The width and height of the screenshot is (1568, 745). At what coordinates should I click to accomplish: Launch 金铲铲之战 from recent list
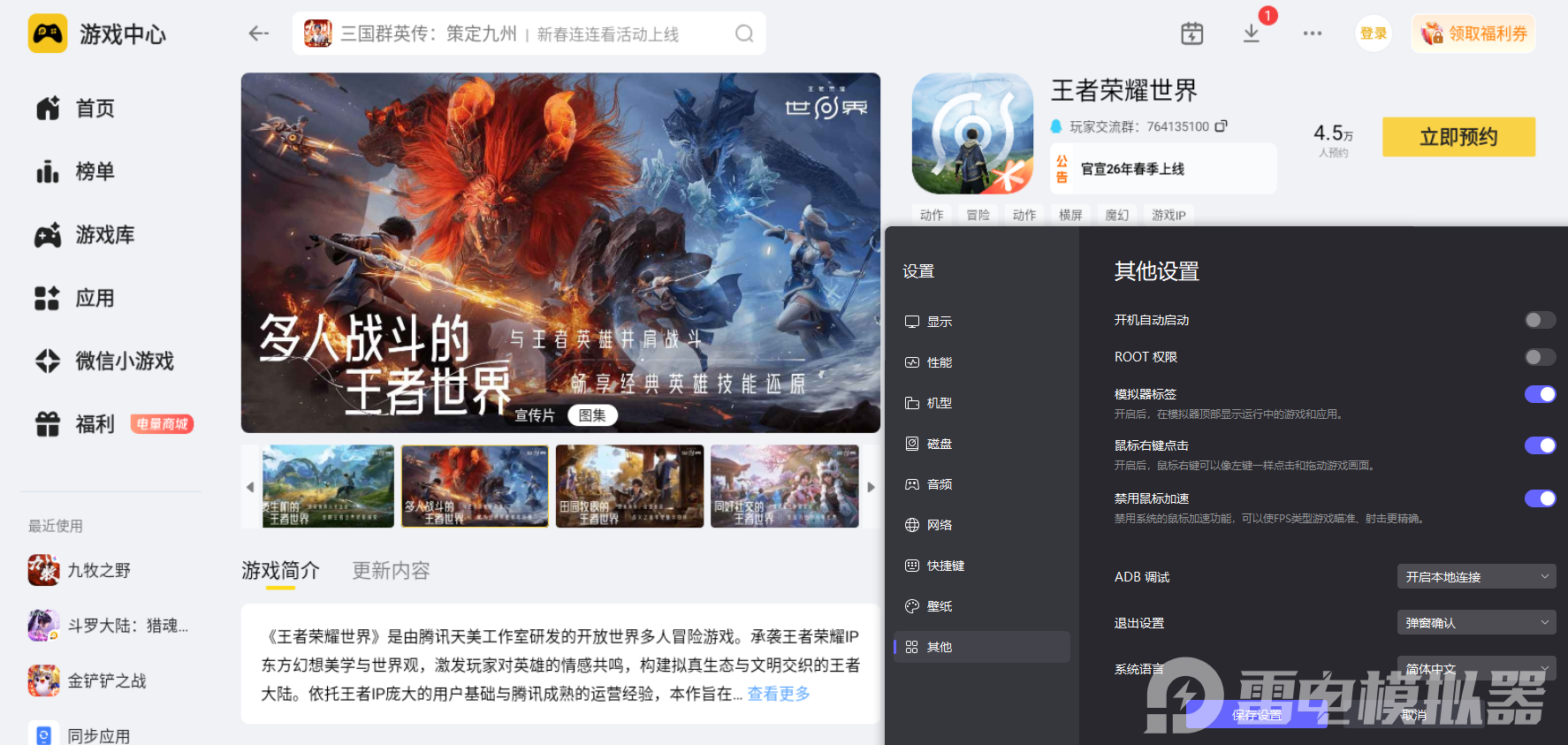click(x=88, y=680)
